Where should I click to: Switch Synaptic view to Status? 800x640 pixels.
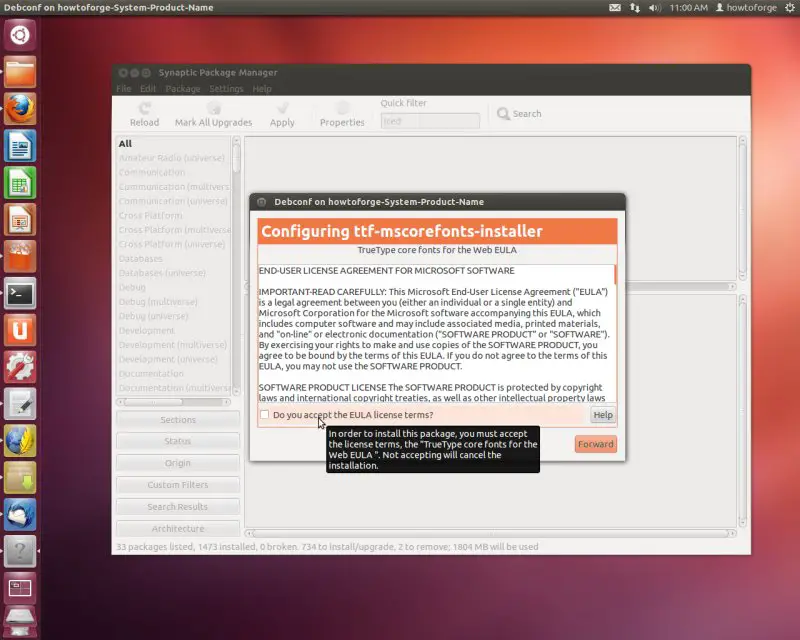tap(178, 441)
